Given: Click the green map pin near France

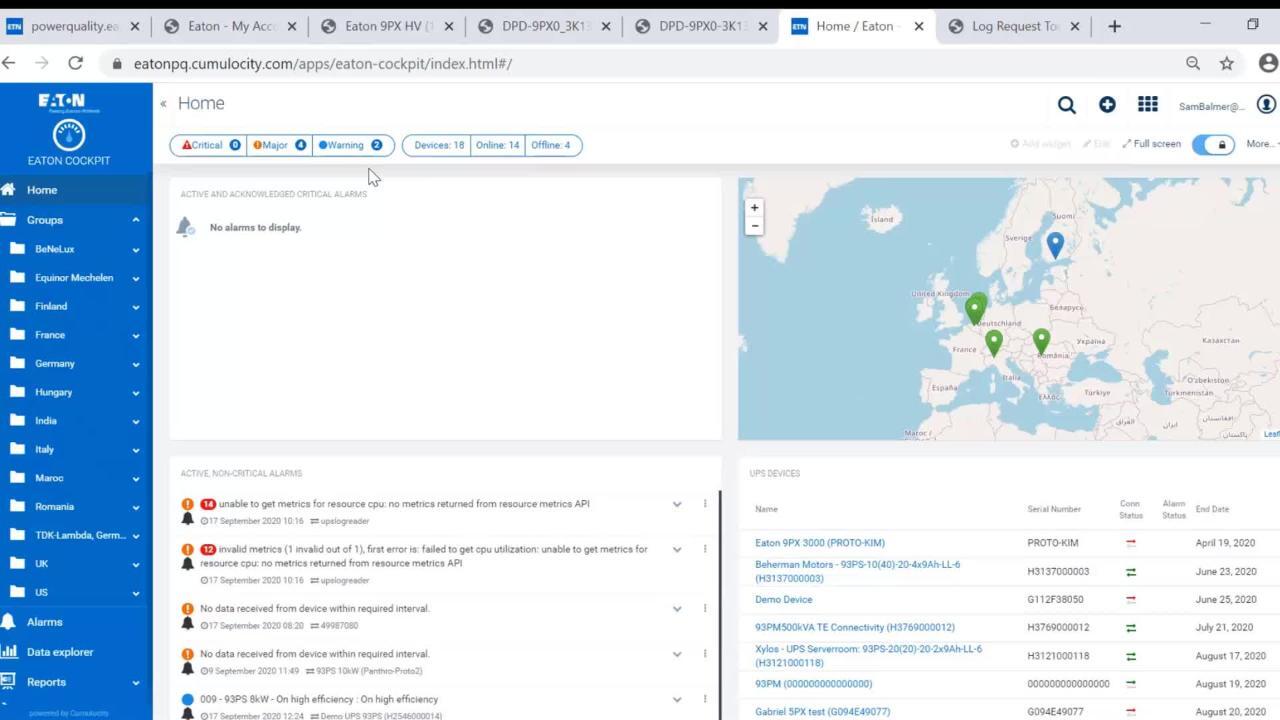Looking at the screenshot, I should [x=993, y=343].
